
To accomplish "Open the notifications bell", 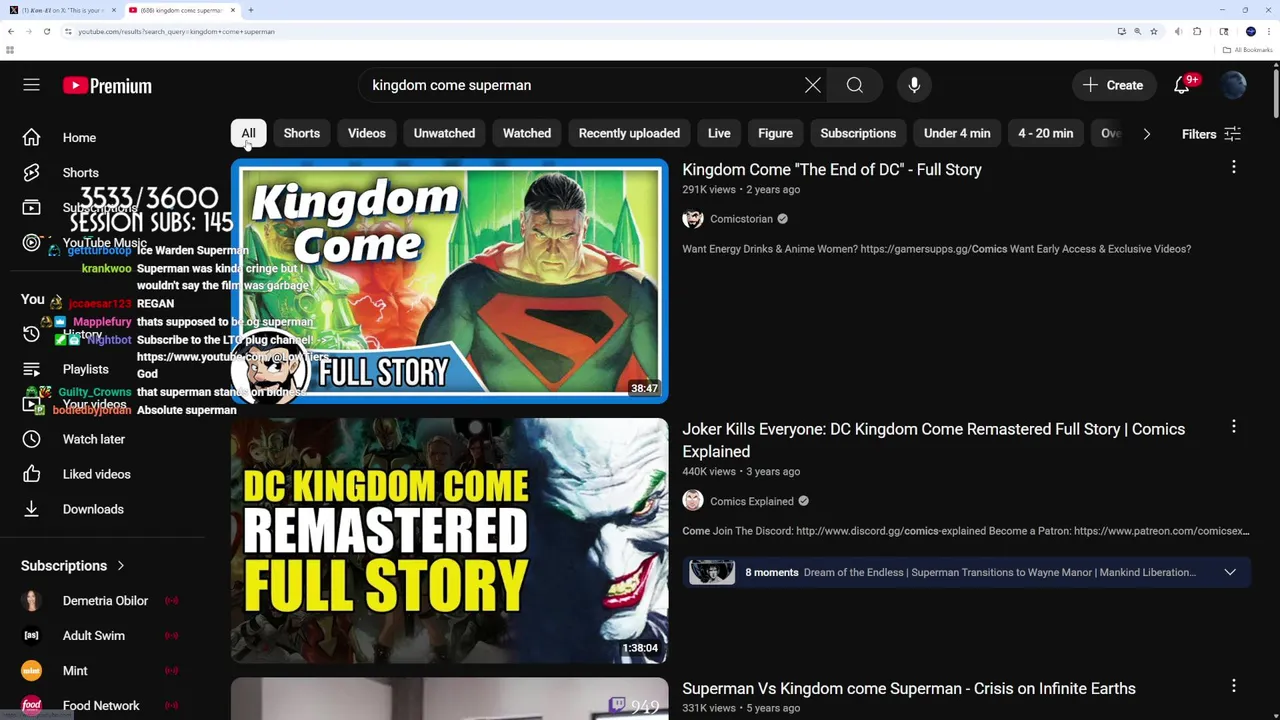I will pyautogui.click(x=1182, y=85).
